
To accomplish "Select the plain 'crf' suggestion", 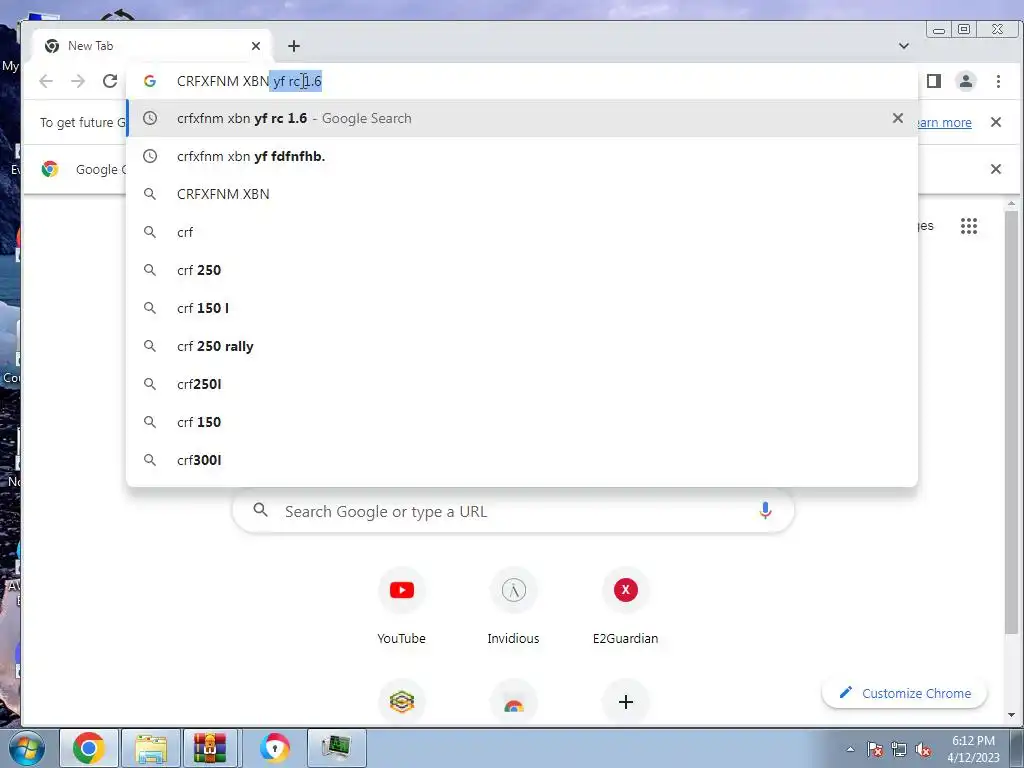I will click(x=522, y=232).
